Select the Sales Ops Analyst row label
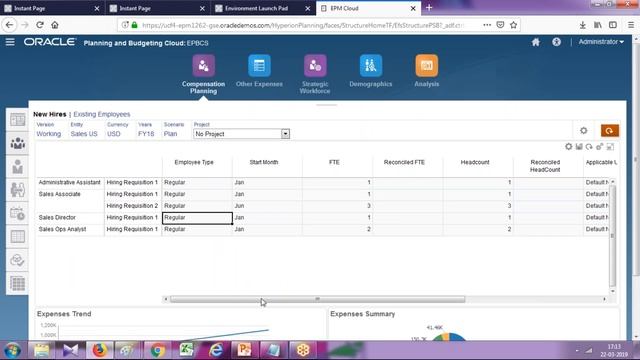Viewport: 640px width, 360px height. point(62,229)
